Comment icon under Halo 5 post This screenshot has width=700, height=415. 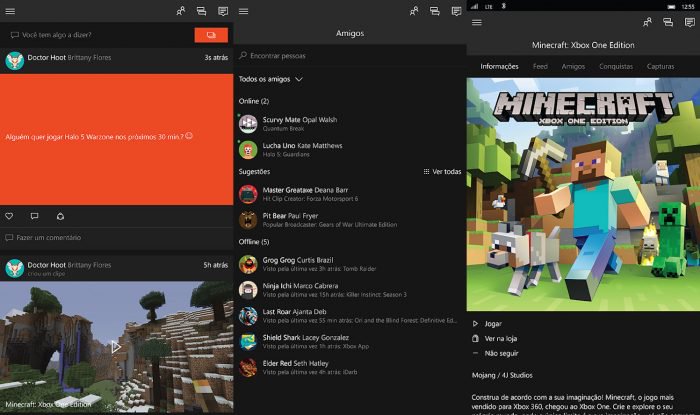tap(34, 216)
